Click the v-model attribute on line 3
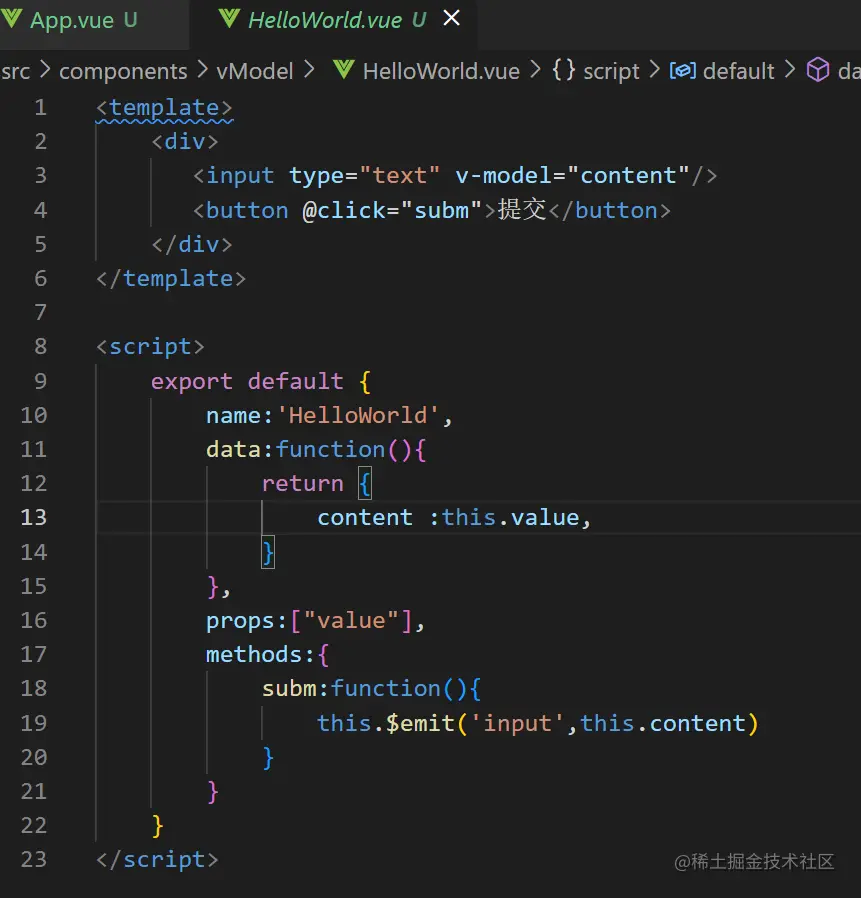 click(x=504, y=176)
